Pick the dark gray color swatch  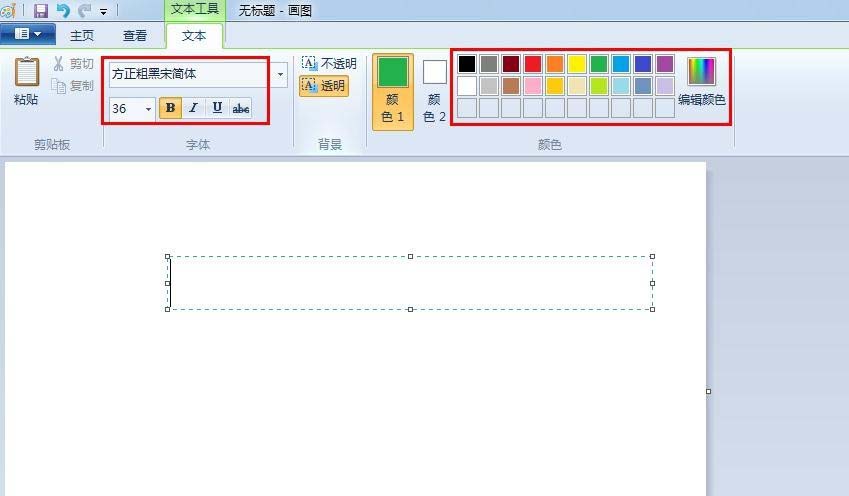tap(489, 64)
